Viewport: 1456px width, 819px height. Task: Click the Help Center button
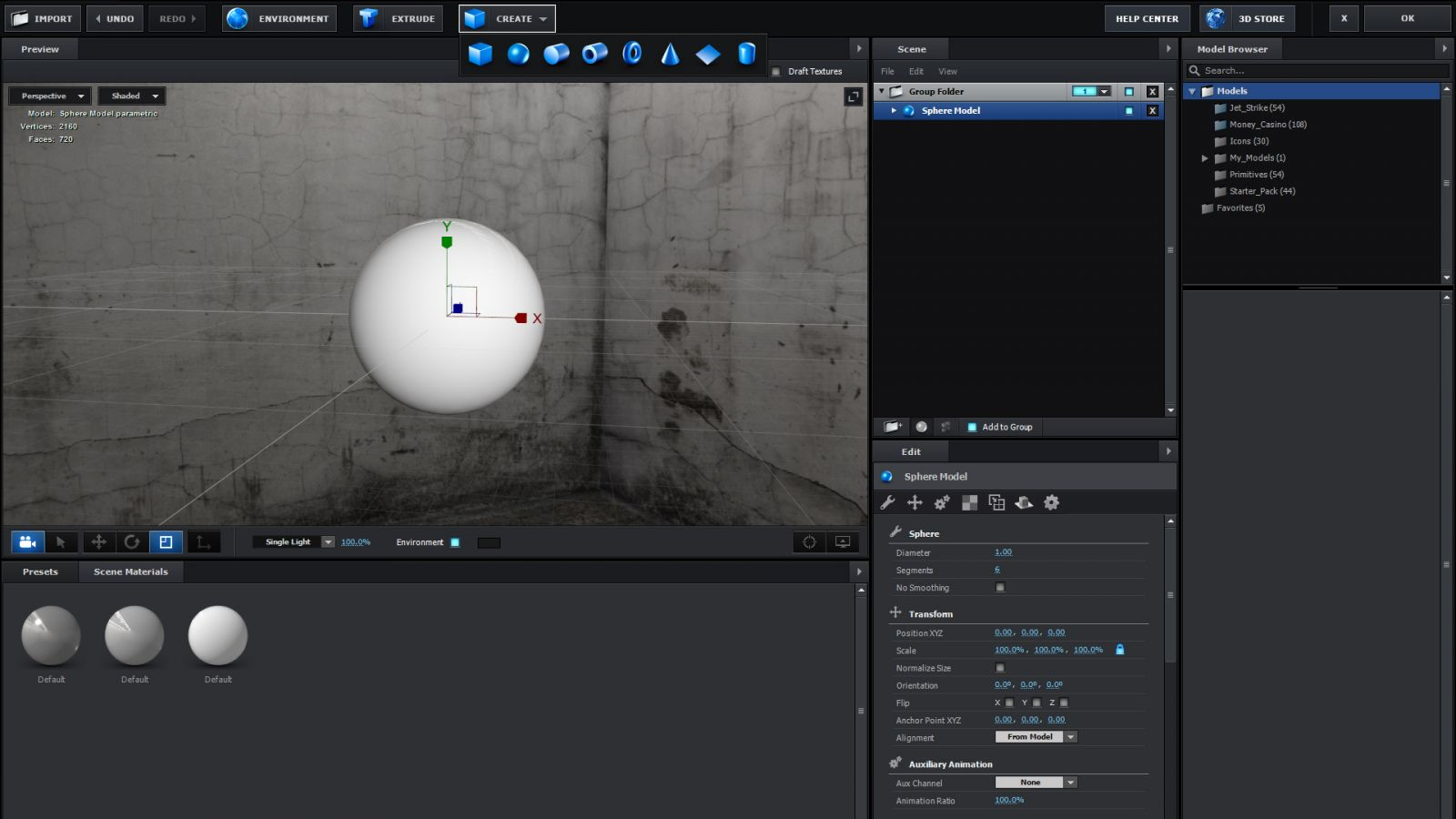[x=1147, y=19]
